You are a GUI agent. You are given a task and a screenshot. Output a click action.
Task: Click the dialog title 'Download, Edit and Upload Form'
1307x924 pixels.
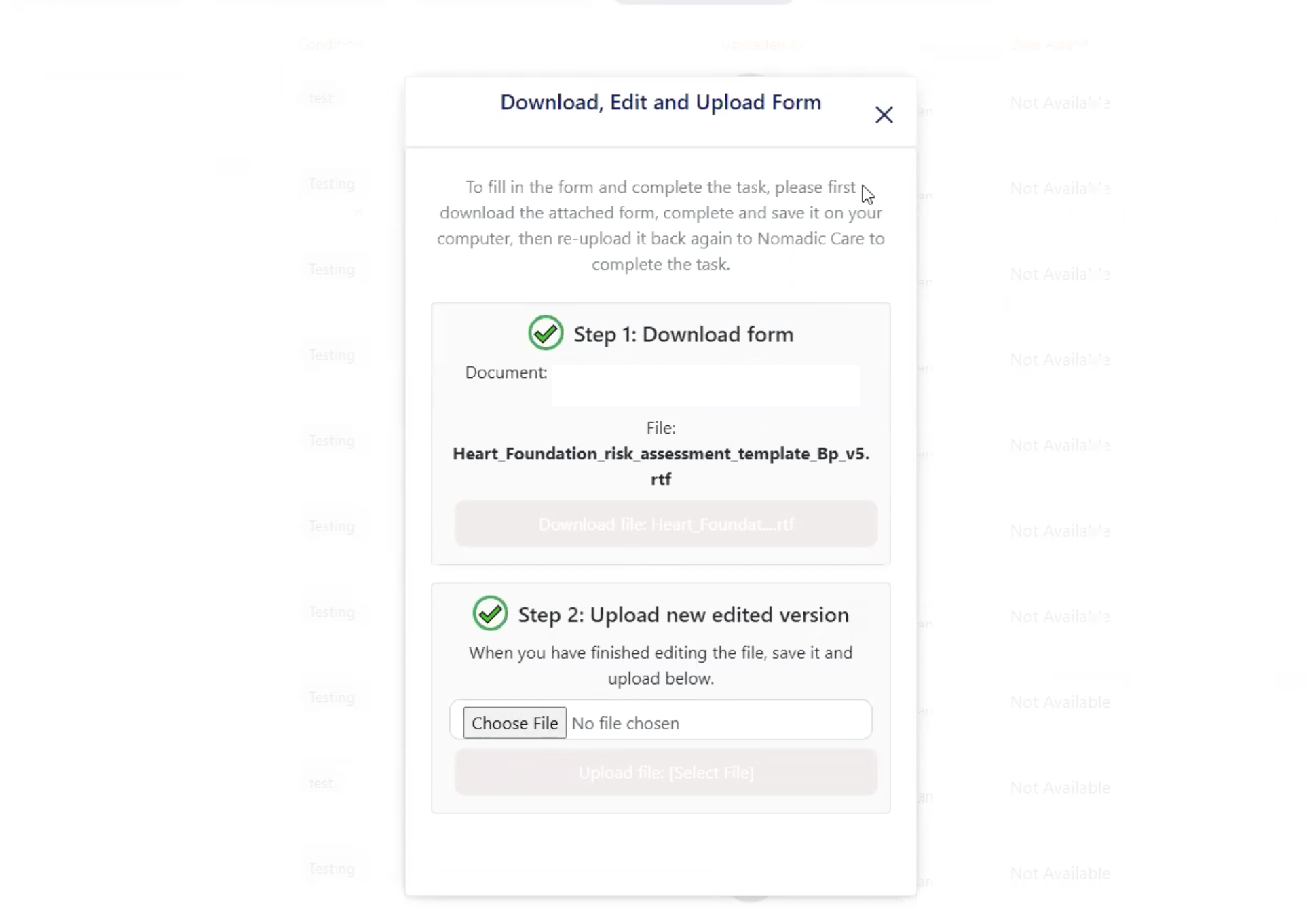click(x=660, y=102)
